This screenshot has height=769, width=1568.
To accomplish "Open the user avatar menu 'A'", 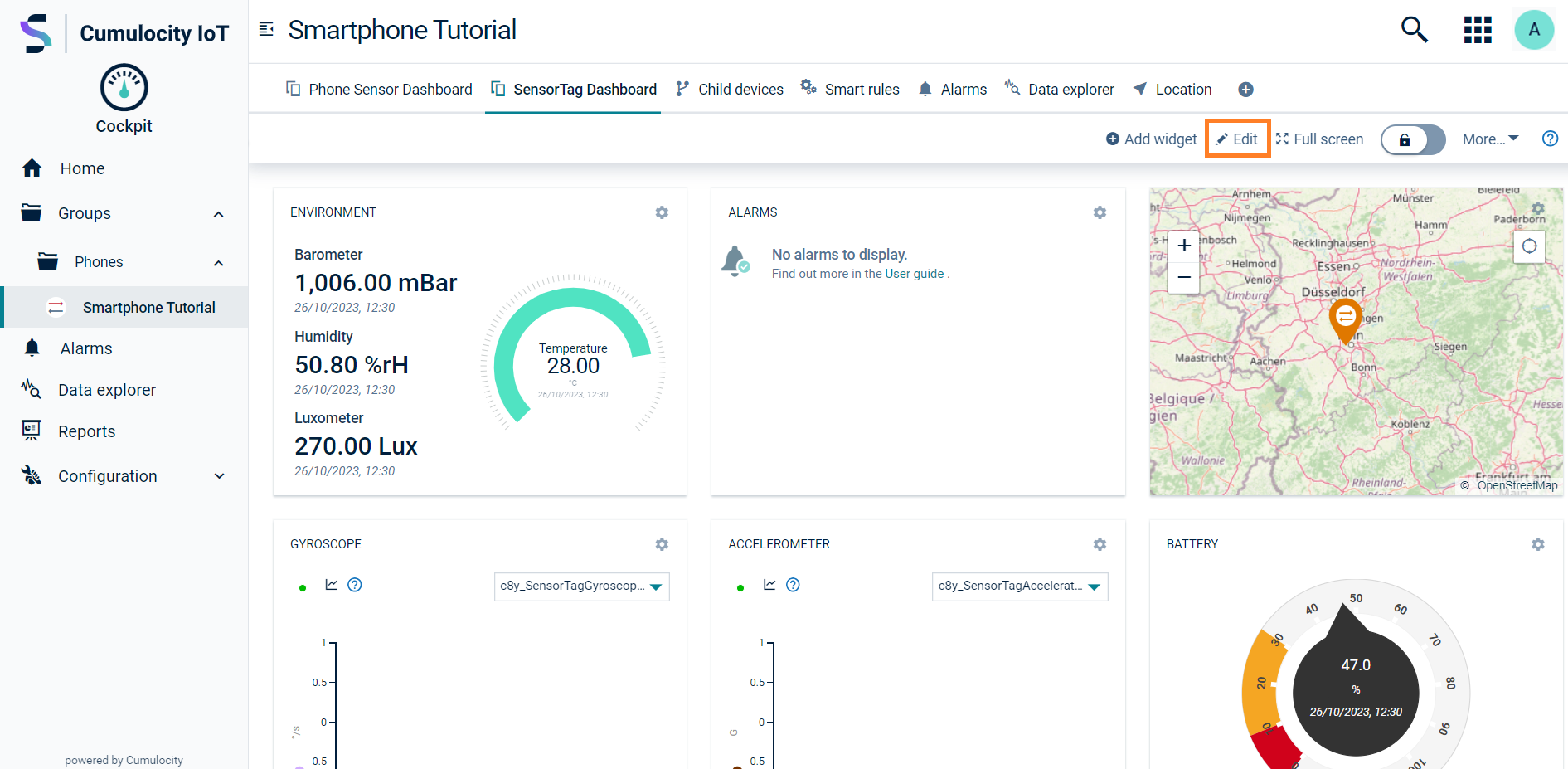I will (1534, 30).
